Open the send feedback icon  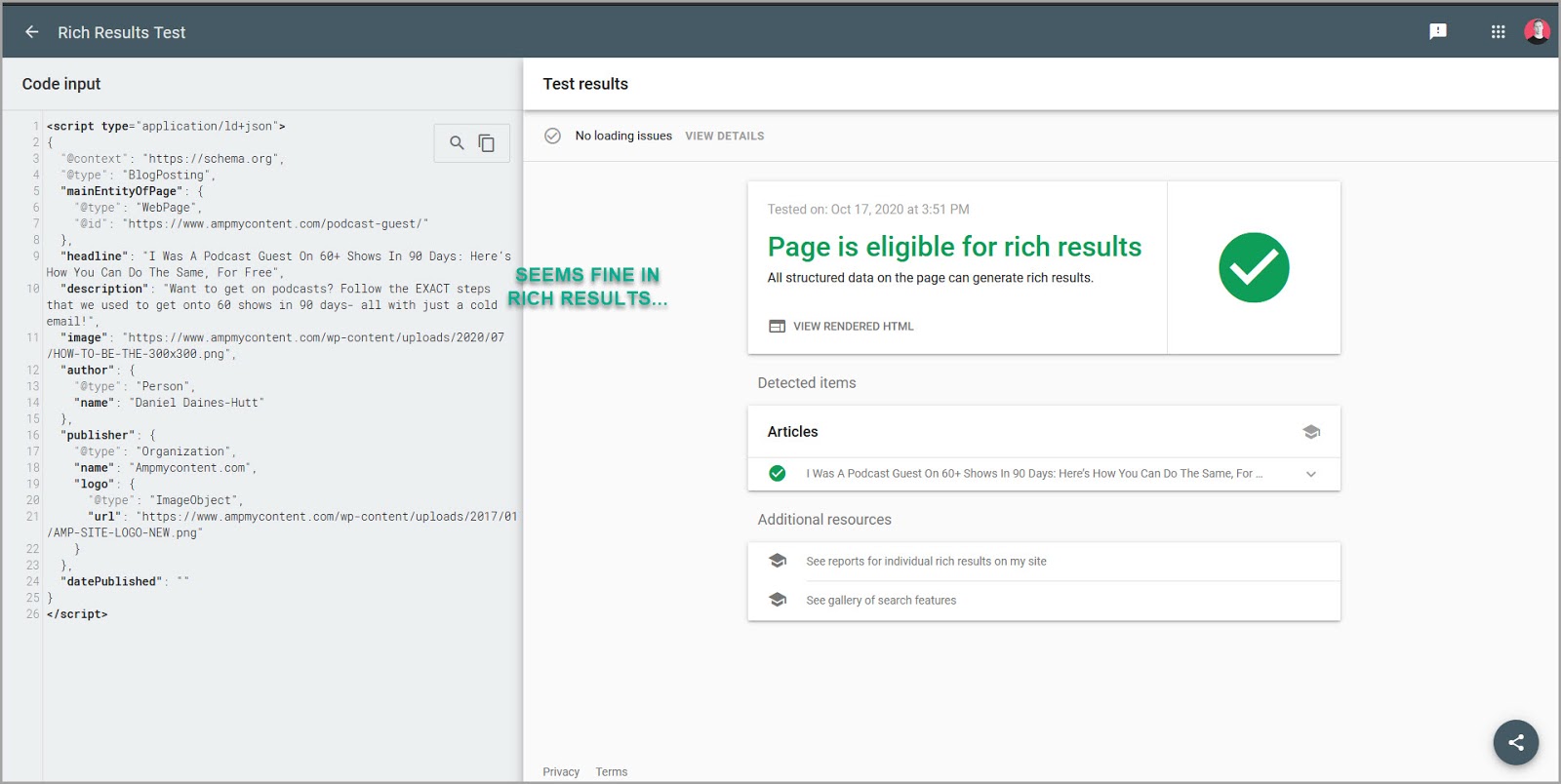(1437, 32)
